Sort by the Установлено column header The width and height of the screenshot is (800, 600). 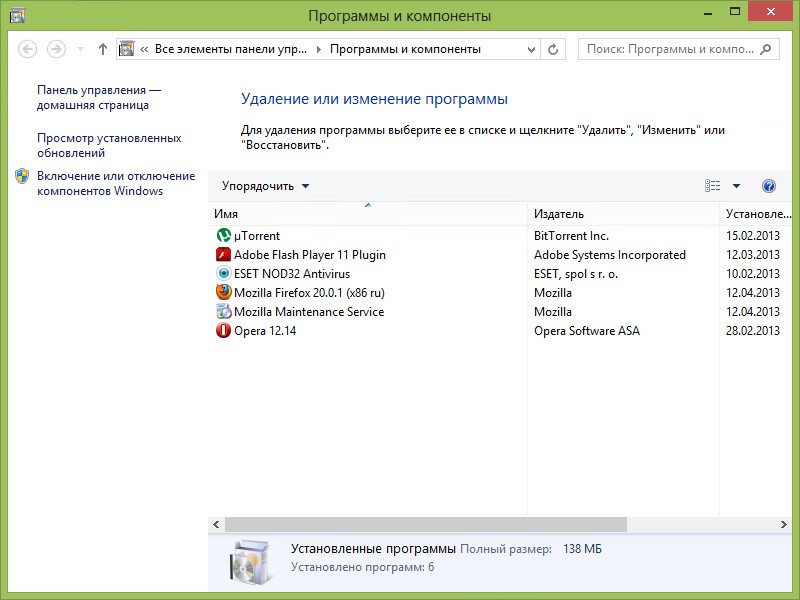tap(757, 214)
